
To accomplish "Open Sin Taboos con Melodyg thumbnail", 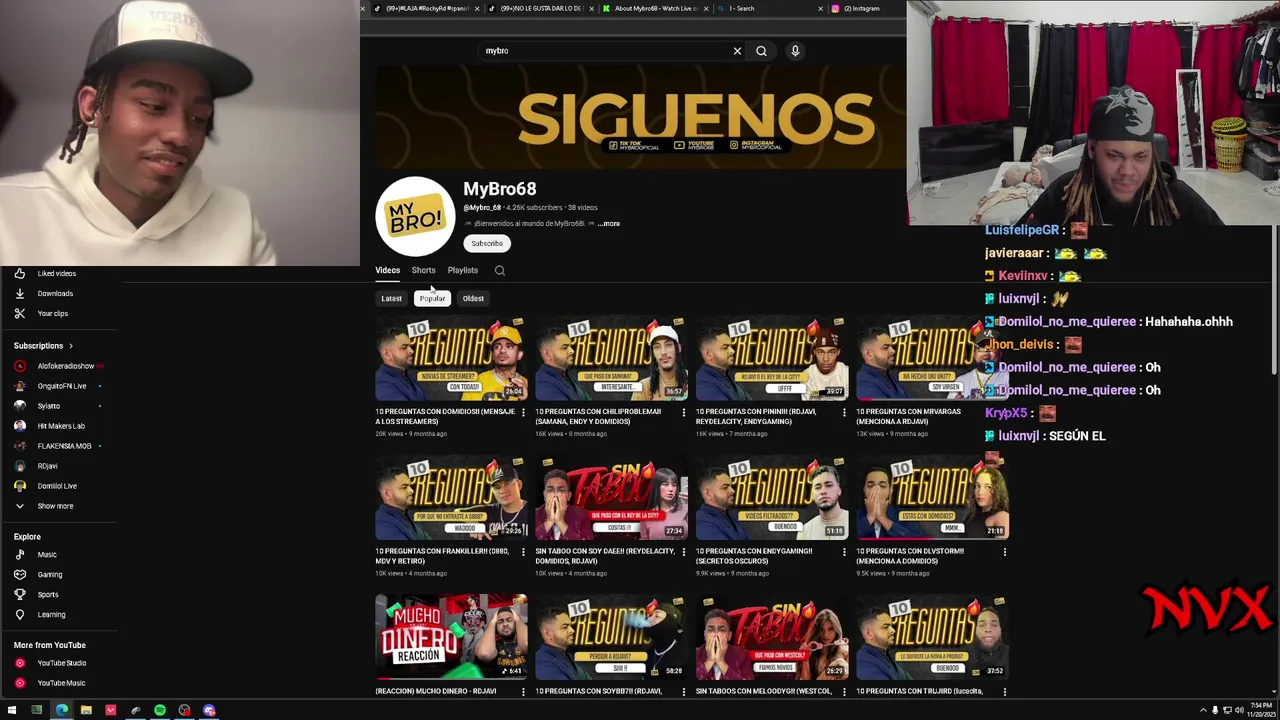I will 772,636.
